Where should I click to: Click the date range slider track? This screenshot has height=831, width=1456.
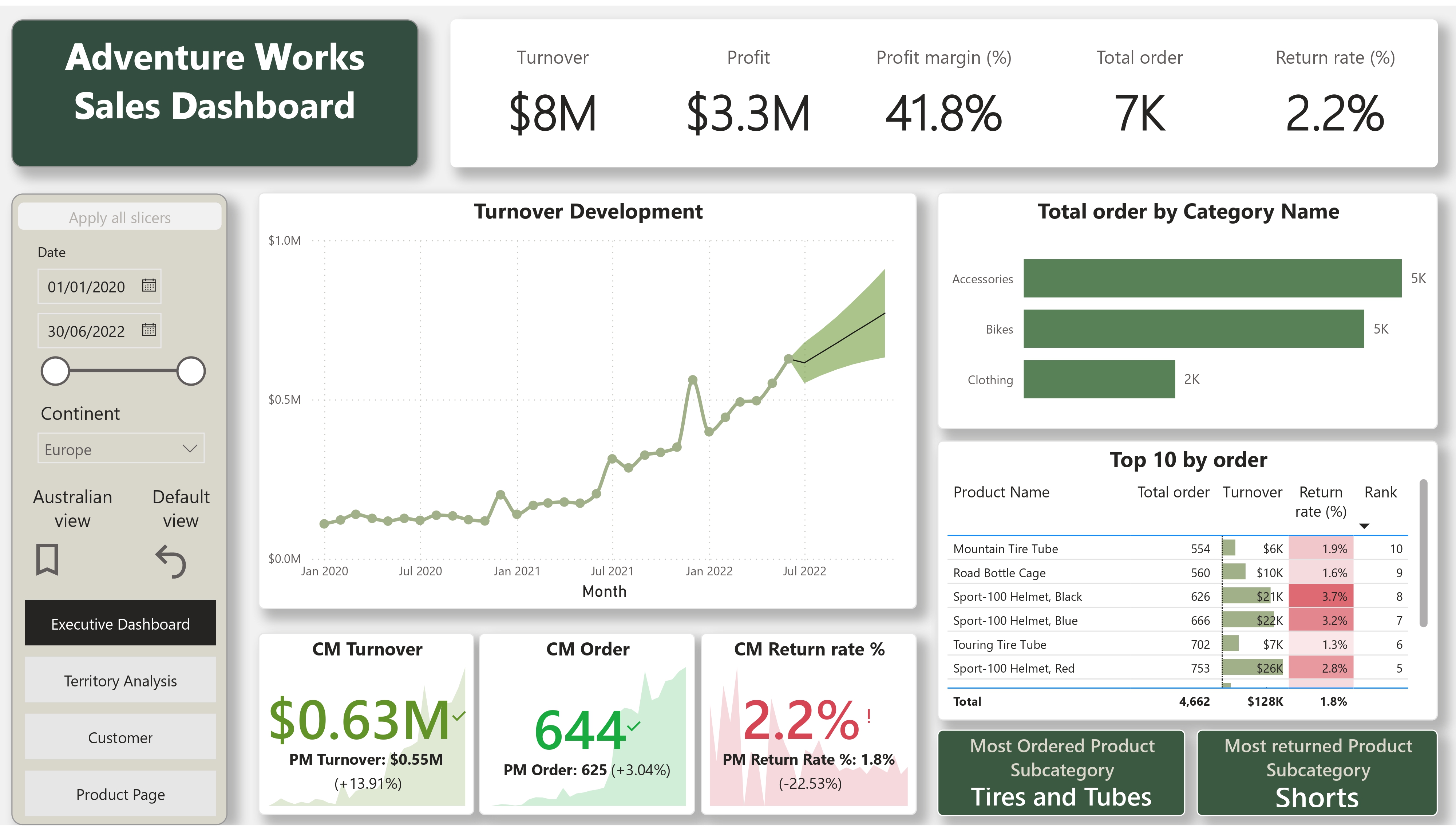click(x=123, y=371)
